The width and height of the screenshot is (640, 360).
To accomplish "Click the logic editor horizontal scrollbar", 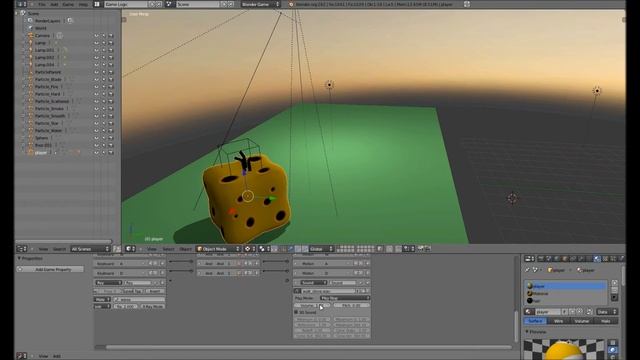I will [309, 347].
